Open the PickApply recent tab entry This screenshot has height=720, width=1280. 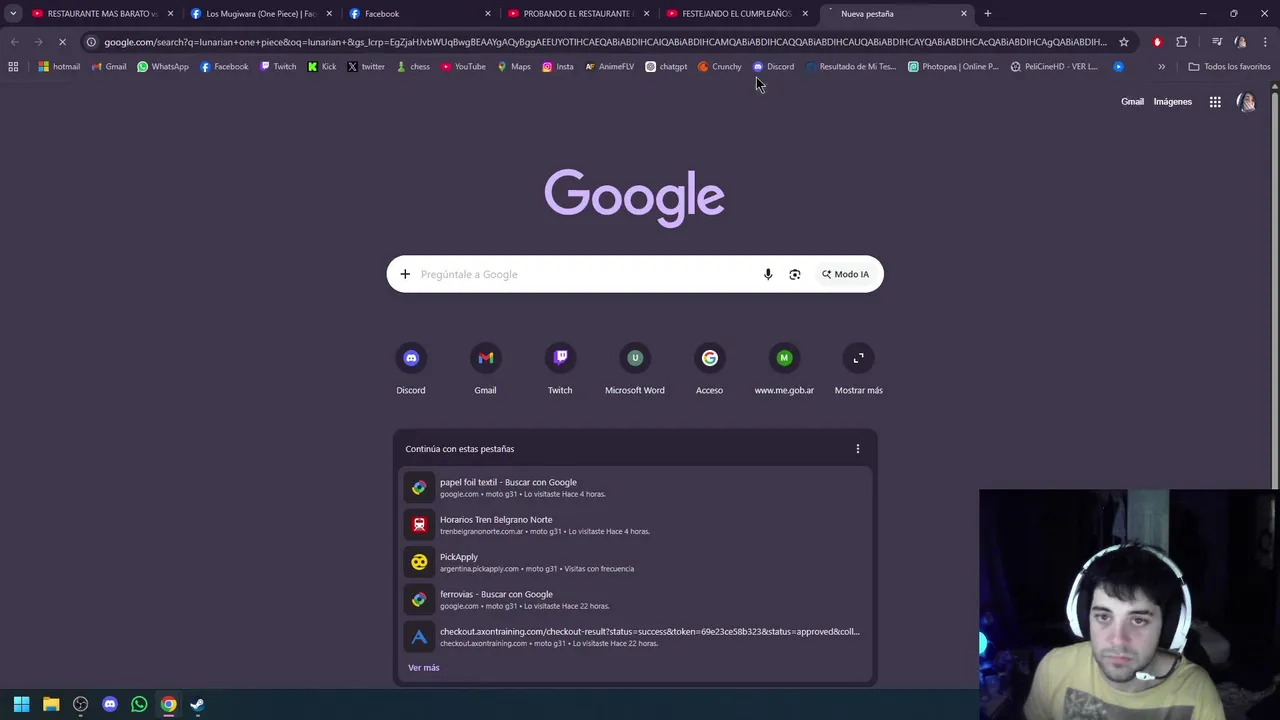[635, 562]
